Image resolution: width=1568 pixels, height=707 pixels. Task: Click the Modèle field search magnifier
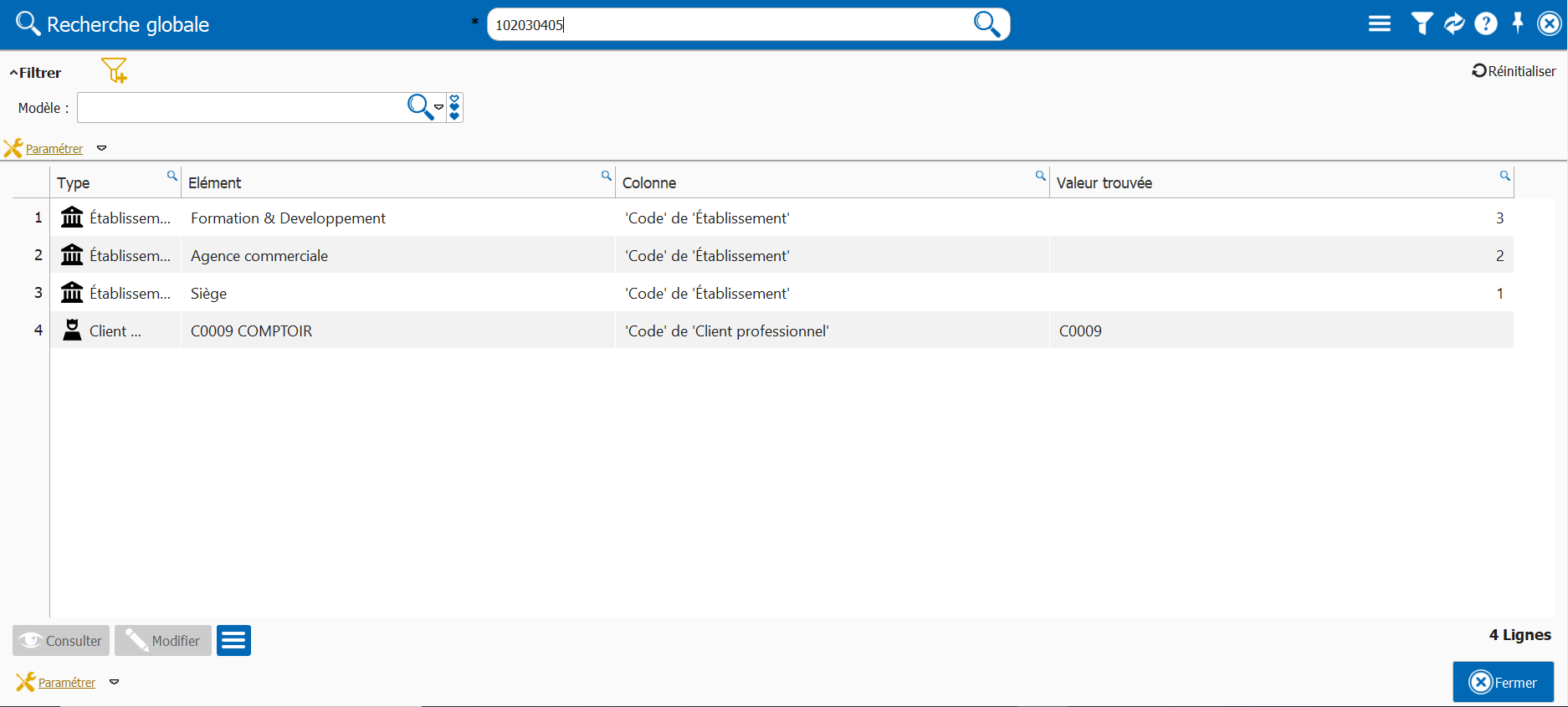418,107
